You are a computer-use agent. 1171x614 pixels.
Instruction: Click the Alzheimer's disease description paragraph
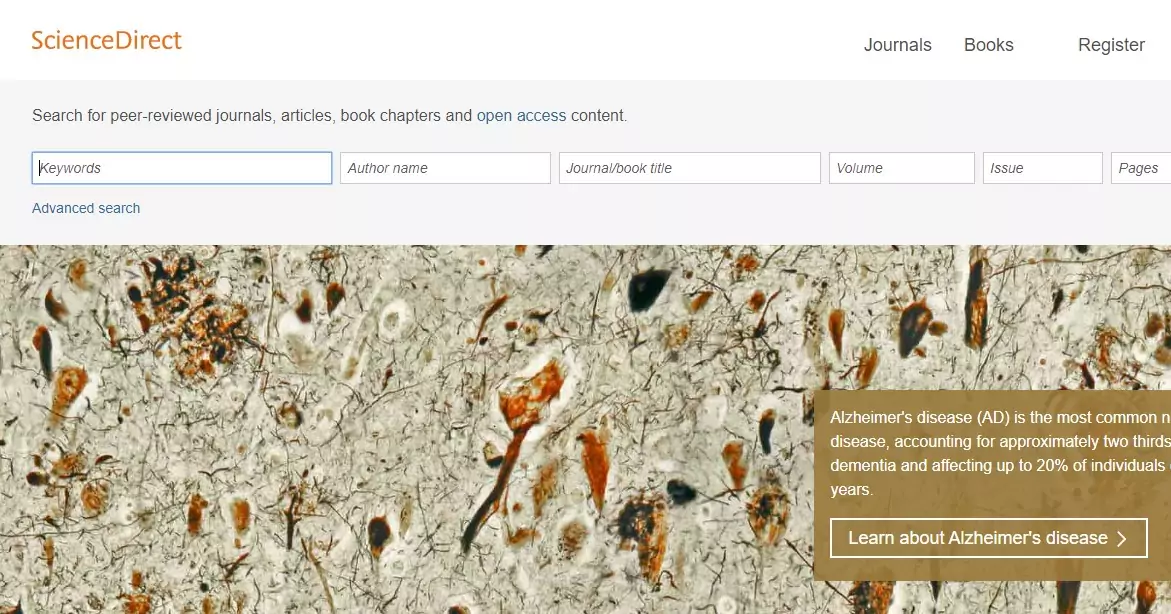pos(1000,453)
